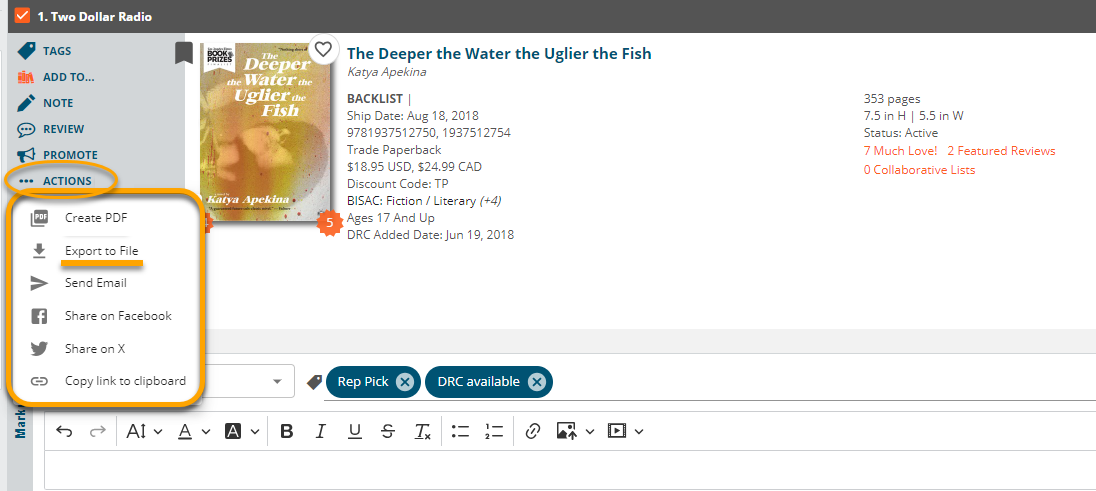Open the 7 Much Love! link
The width and height of the screenshot is (1096, 491).
[x=900, y=151]
